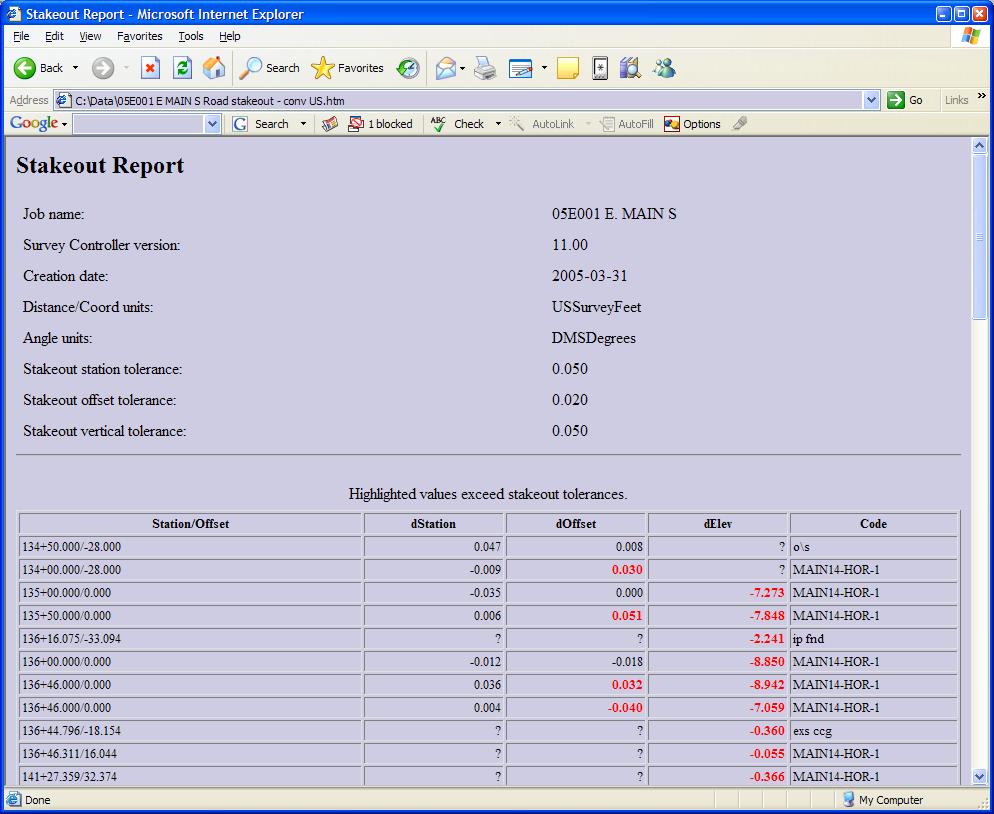Click the vertical scrollbar down arrow
Image resolution: width=994 pixels, height=814 pixels.
[979, 776]
